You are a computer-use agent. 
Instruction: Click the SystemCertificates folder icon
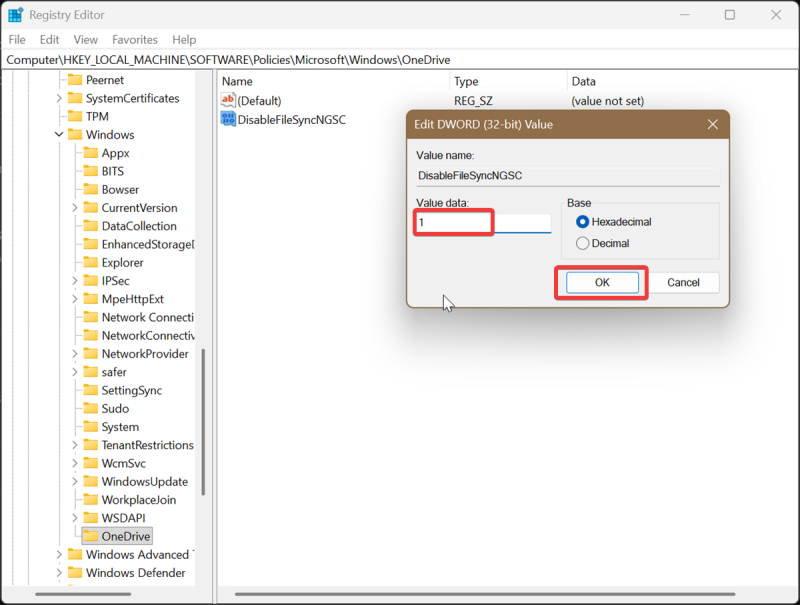(75, 98)
